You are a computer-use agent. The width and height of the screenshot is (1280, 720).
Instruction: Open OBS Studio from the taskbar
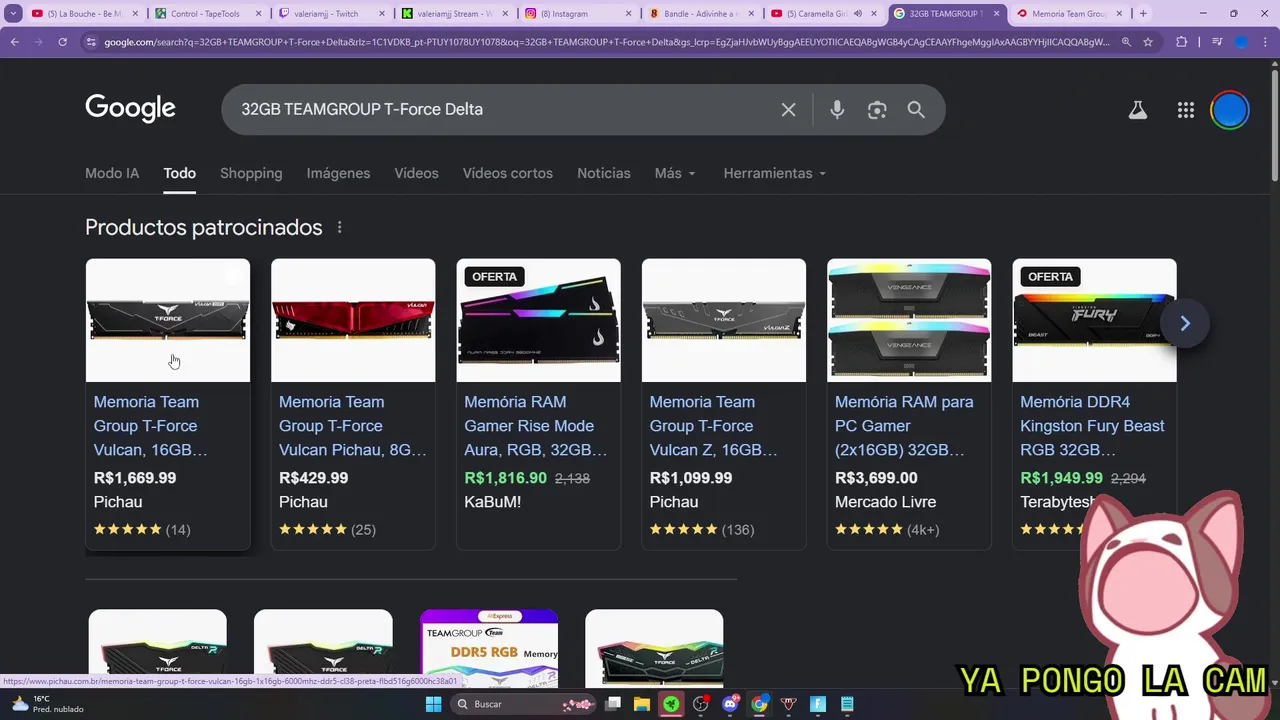coord(700,704)
